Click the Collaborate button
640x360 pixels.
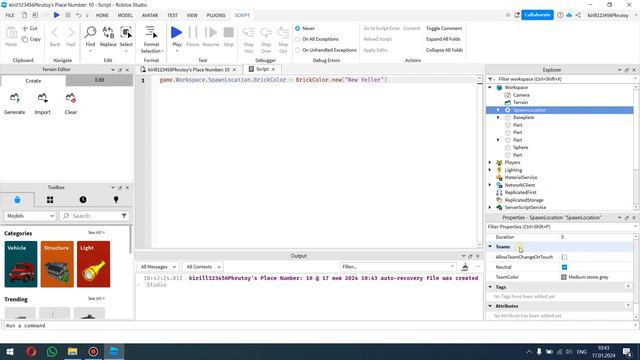click(x=537, y=15)
